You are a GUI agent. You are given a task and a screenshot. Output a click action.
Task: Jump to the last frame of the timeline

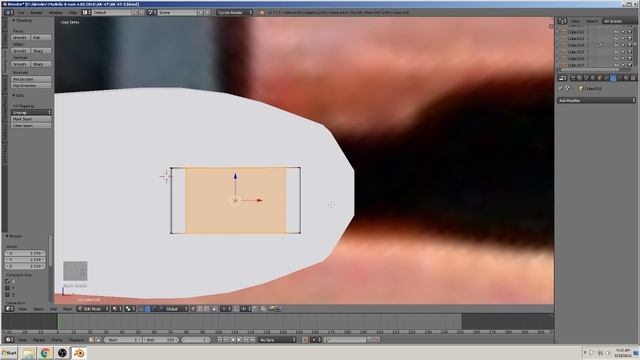click(252, 340)
